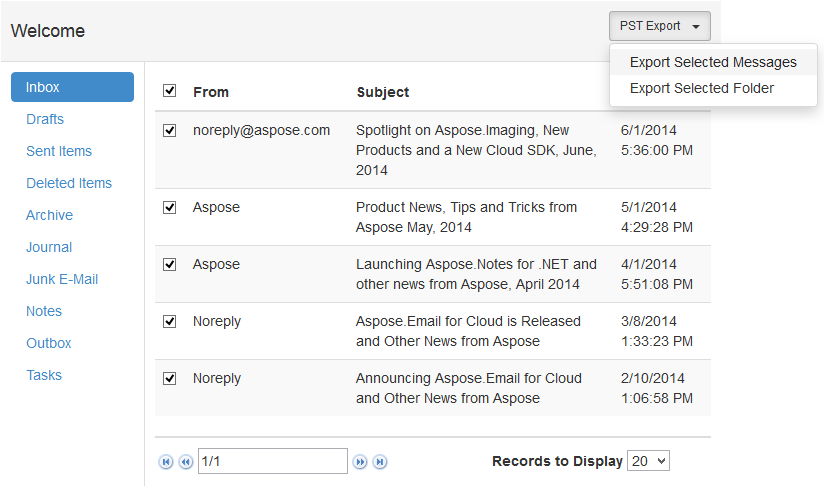The width and height of the screenshot is (824, 488).
Task: Click date 6/1/2014 5:36:00 PM
Action: (657, 140)
